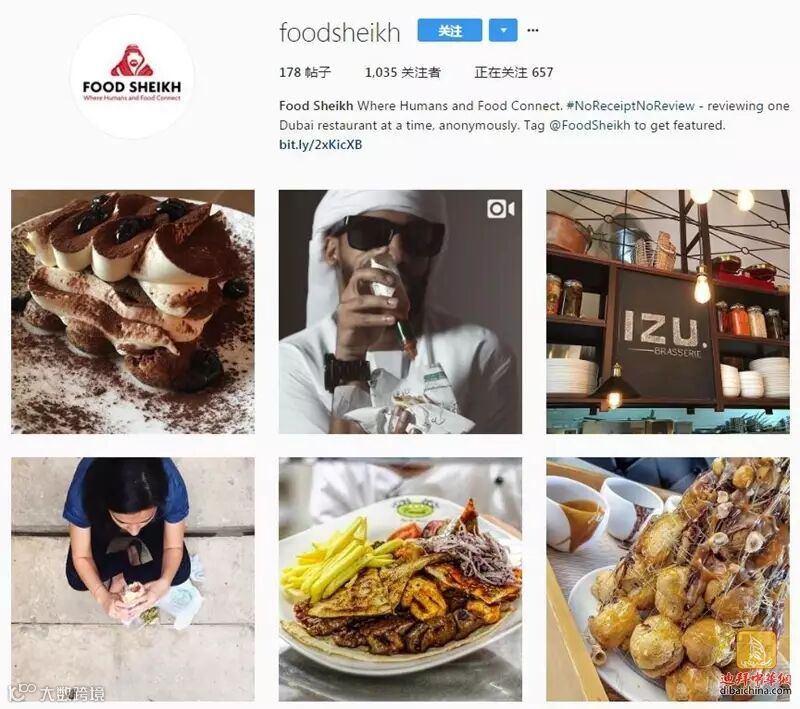Open the grilled meat and fries post
Screen dimensions: 800x709
point(400,579)
